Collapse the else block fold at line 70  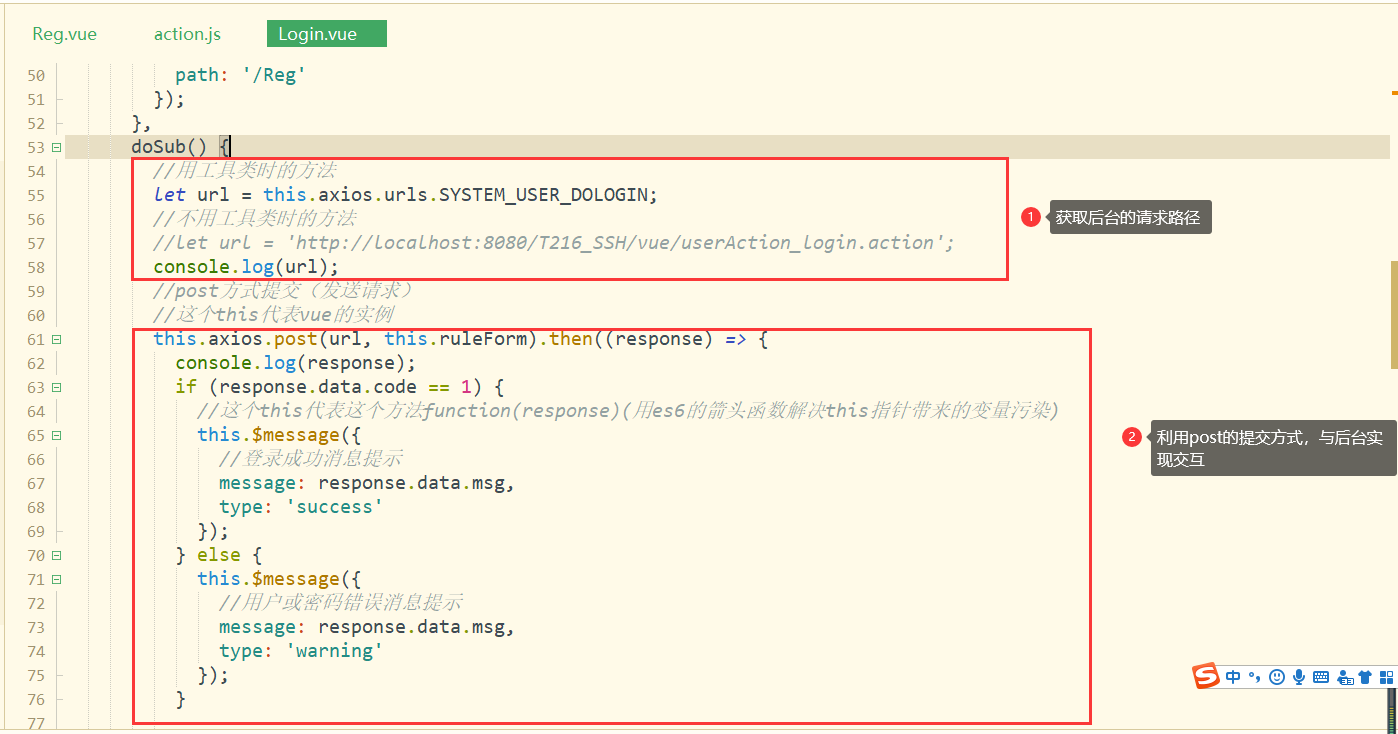pyautogui.click(x=56, y=555)
